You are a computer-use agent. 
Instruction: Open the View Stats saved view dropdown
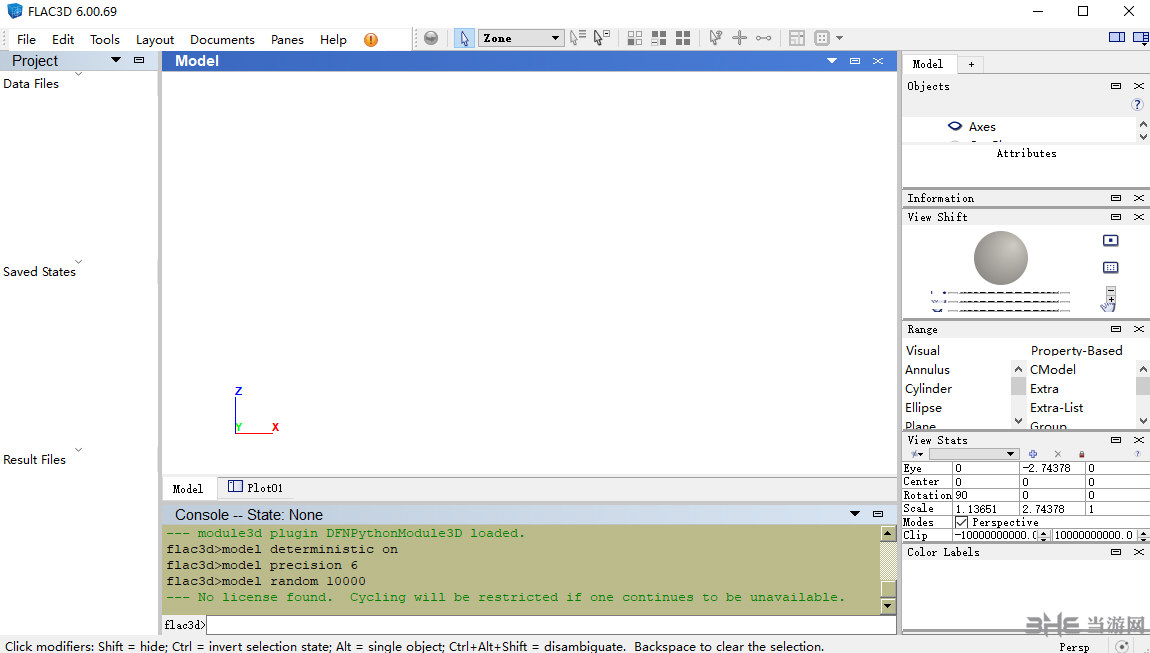(972, 454)
